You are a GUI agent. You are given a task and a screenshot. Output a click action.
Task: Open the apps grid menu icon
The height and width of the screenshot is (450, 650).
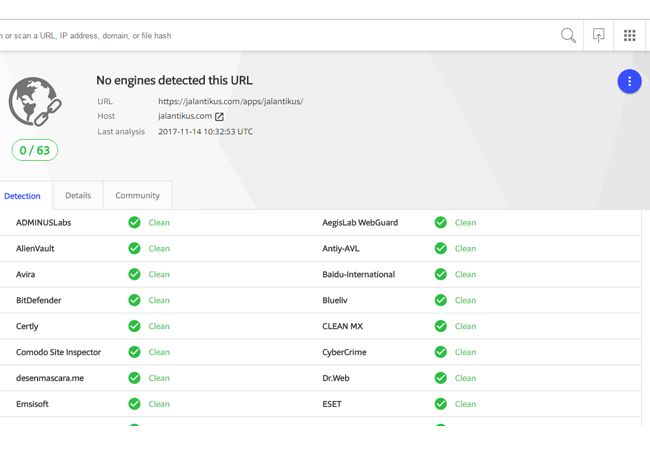pyautogui.click(x=629, y=36)
